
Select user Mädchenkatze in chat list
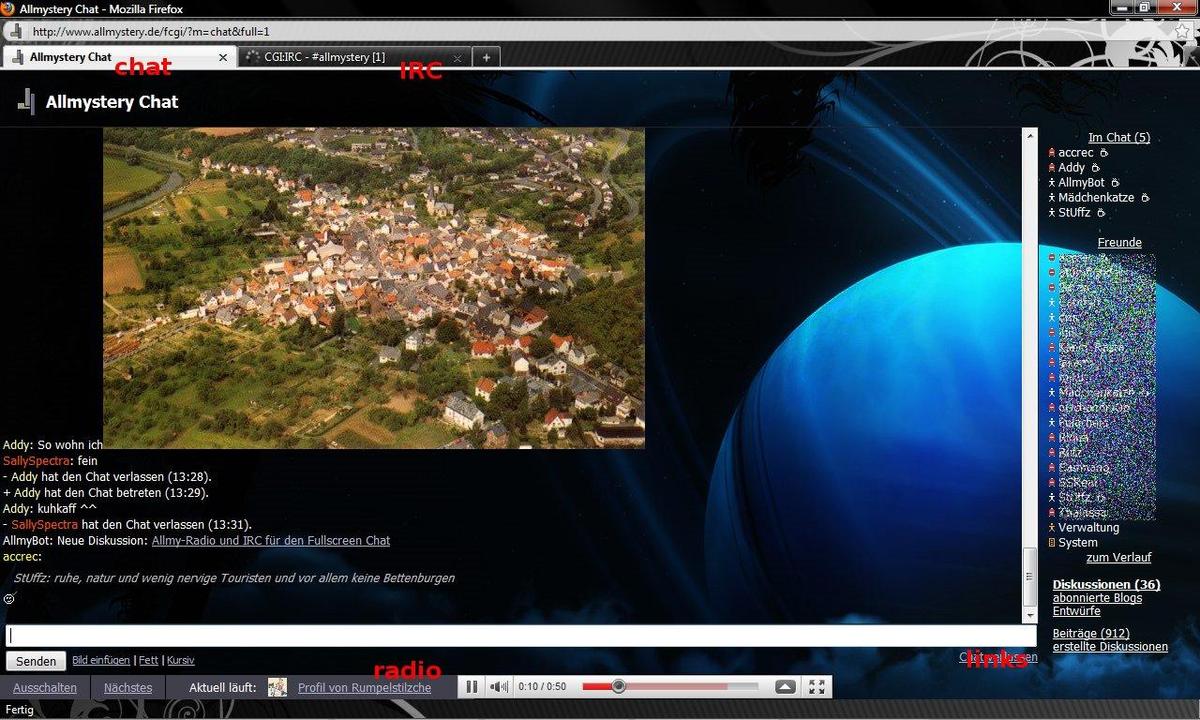point(1097,198)
